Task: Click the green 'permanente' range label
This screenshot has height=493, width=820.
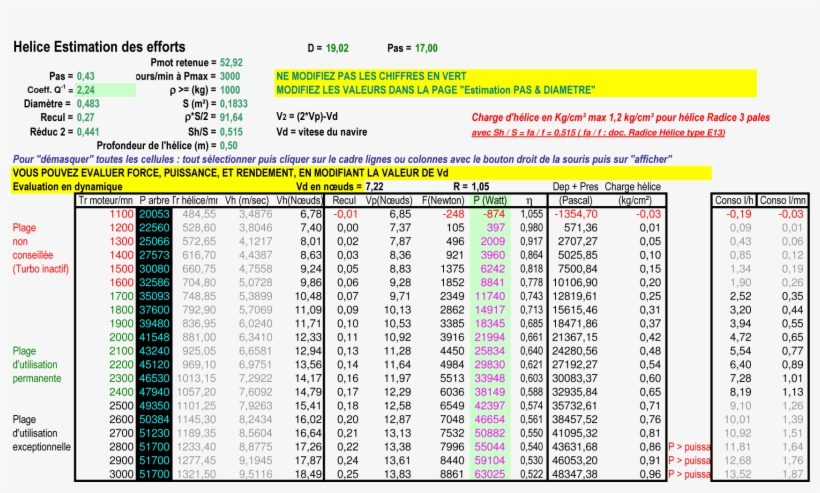Action: click(x=37, y=379)
